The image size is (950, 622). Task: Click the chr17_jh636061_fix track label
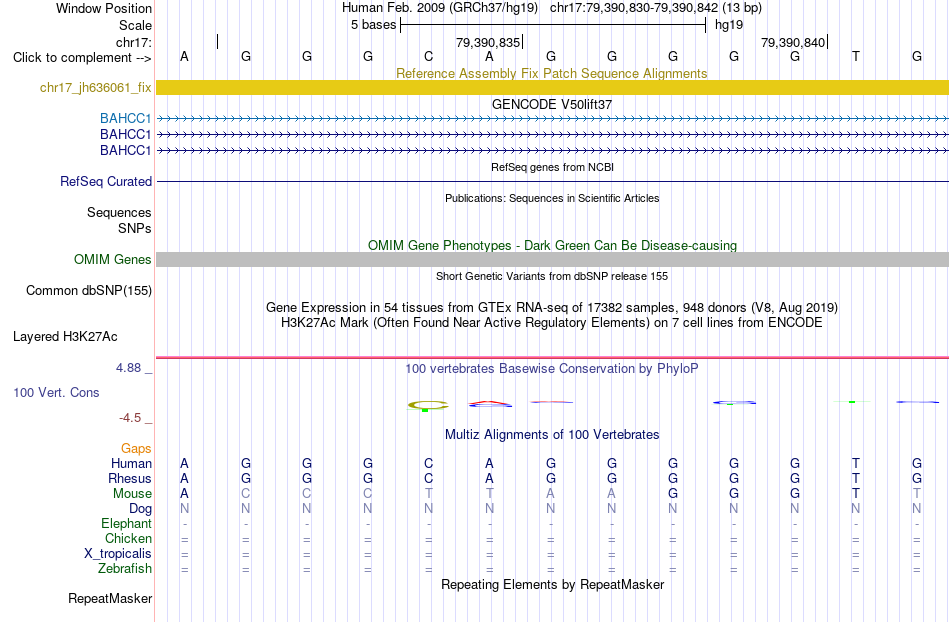95,88
